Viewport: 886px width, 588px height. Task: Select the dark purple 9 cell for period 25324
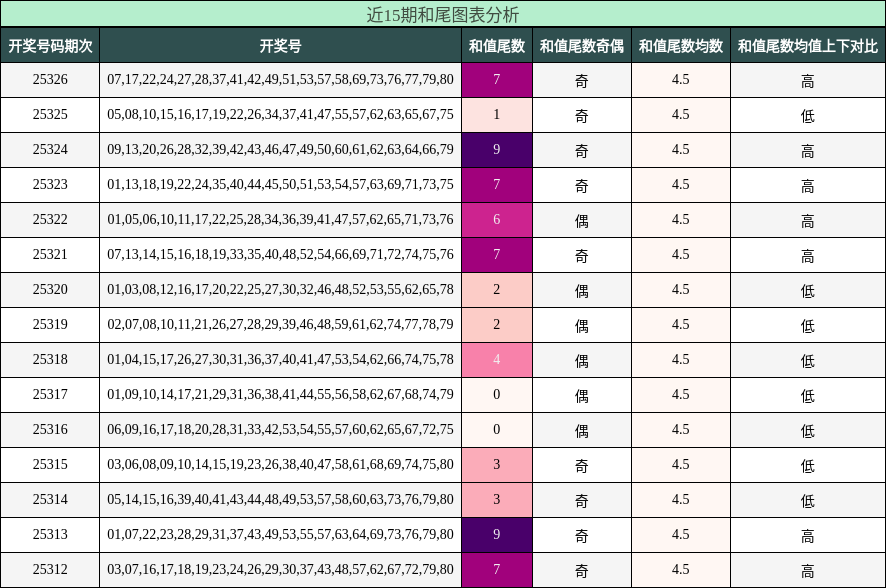click(x=497, y=148)
